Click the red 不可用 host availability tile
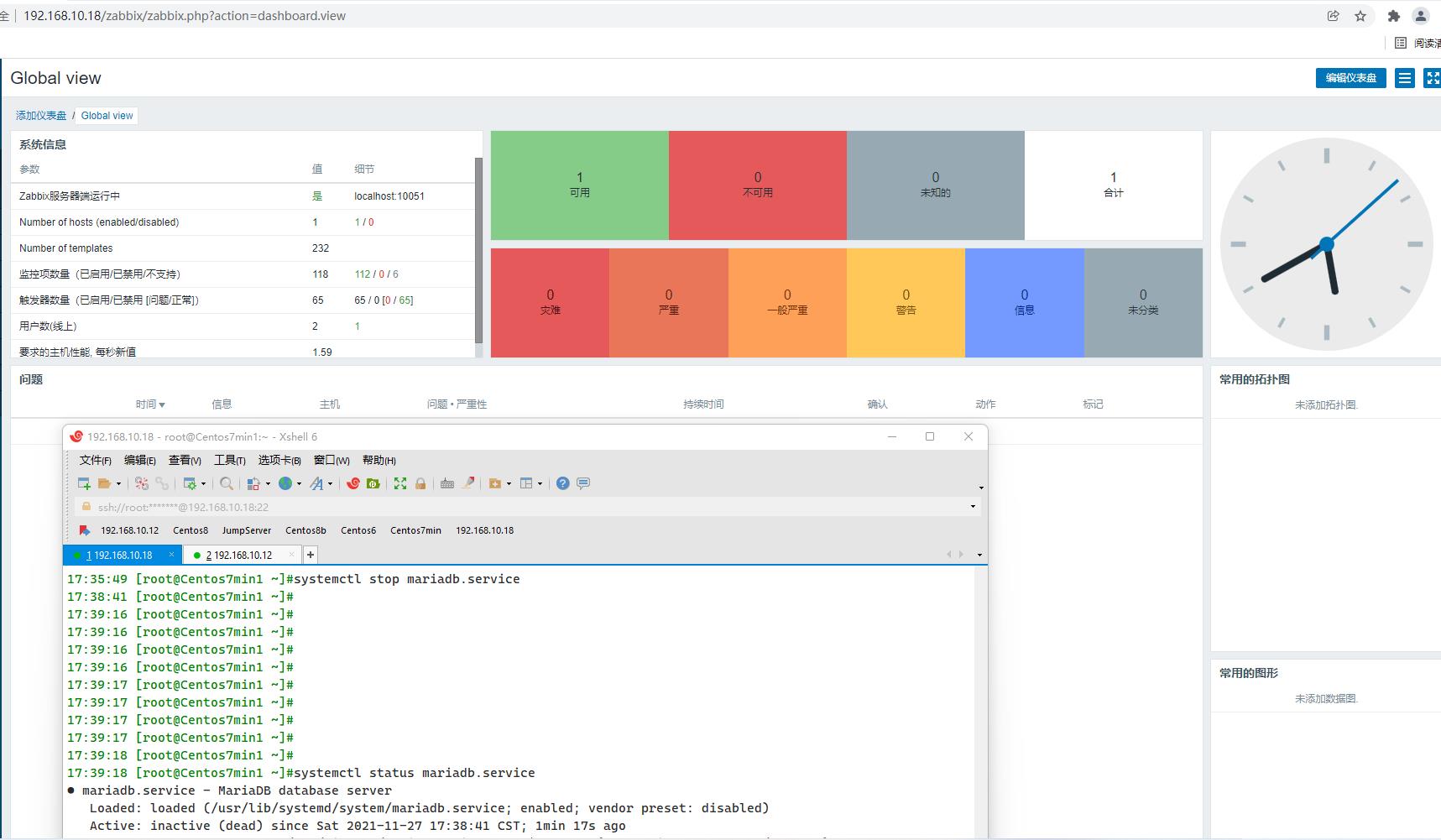 [758, 185]
